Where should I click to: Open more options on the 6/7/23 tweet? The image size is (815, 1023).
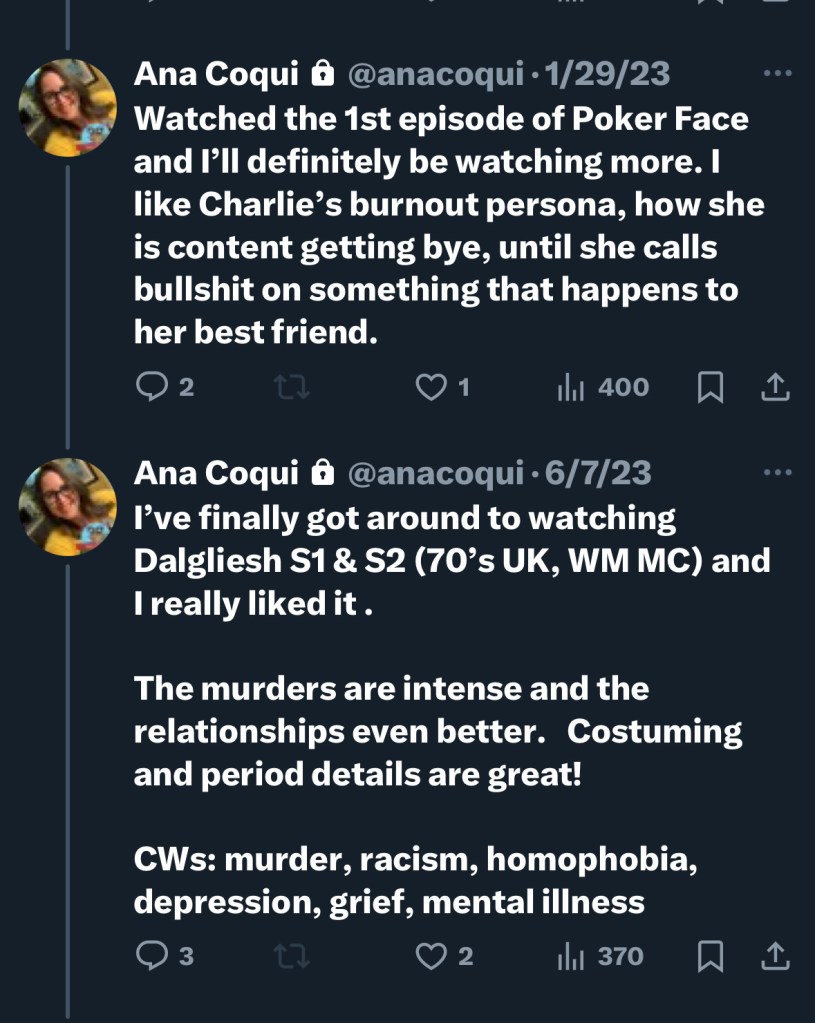[776, 472]
